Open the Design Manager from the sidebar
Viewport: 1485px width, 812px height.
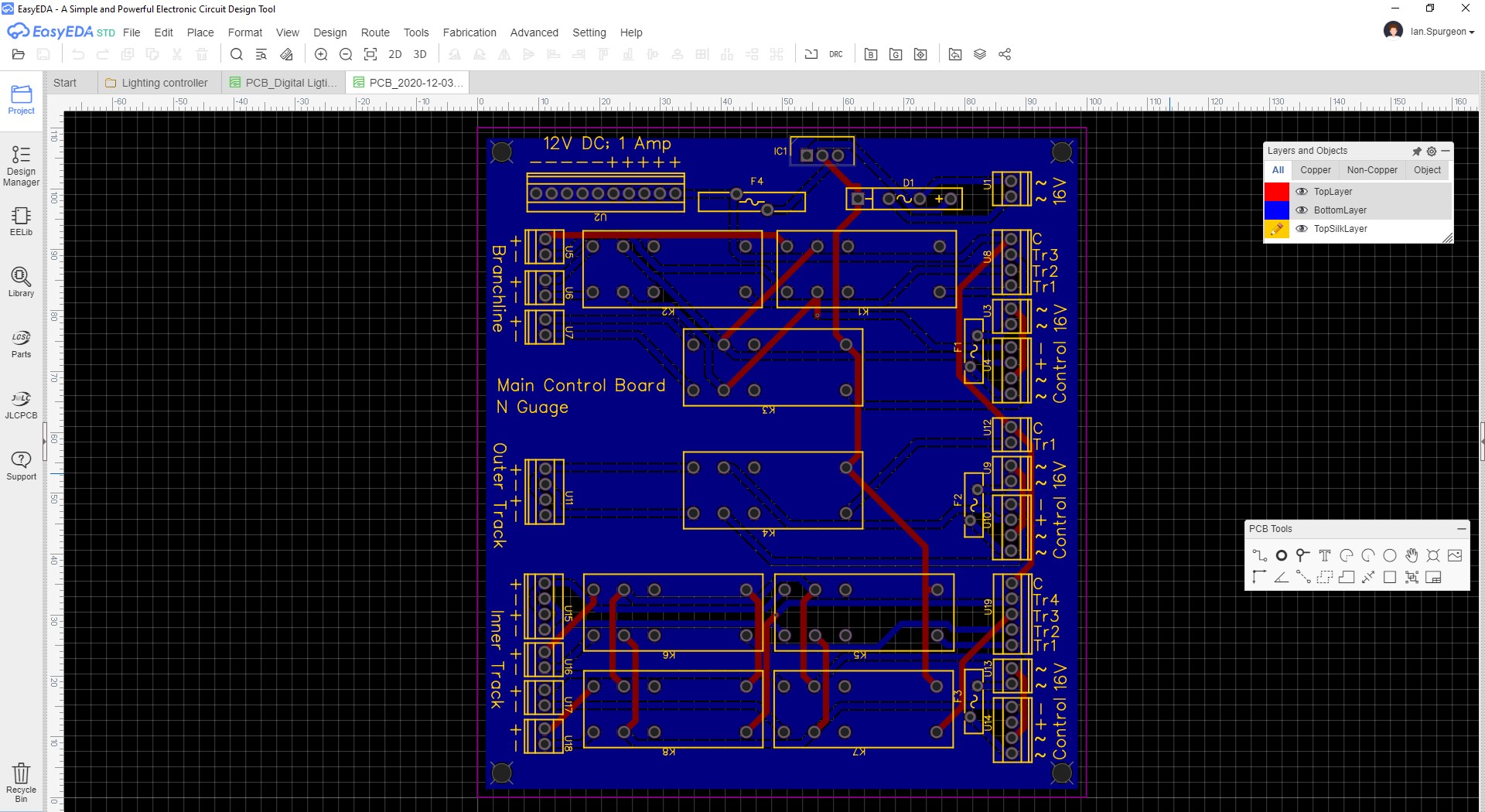pos(21,164)
